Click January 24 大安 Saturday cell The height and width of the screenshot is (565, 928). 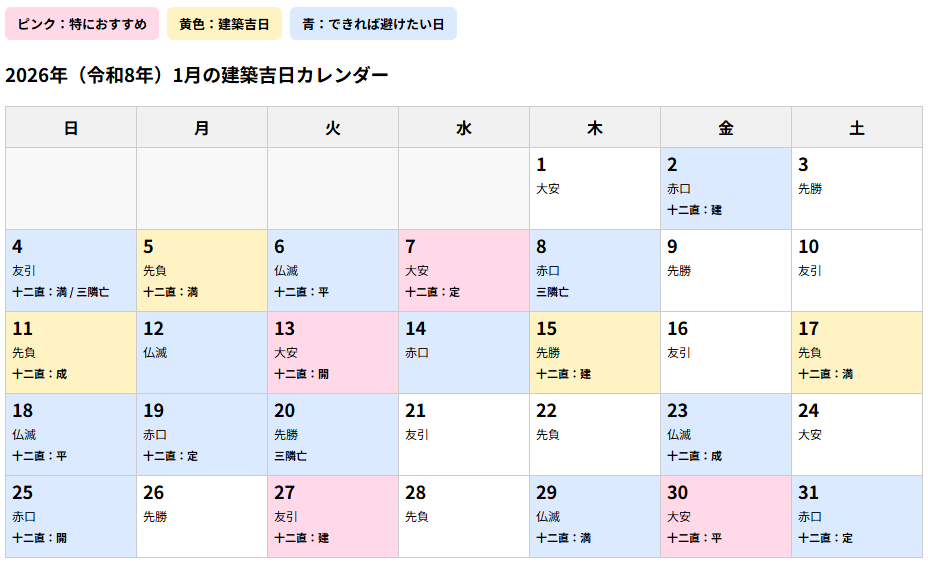click(857, 434)
